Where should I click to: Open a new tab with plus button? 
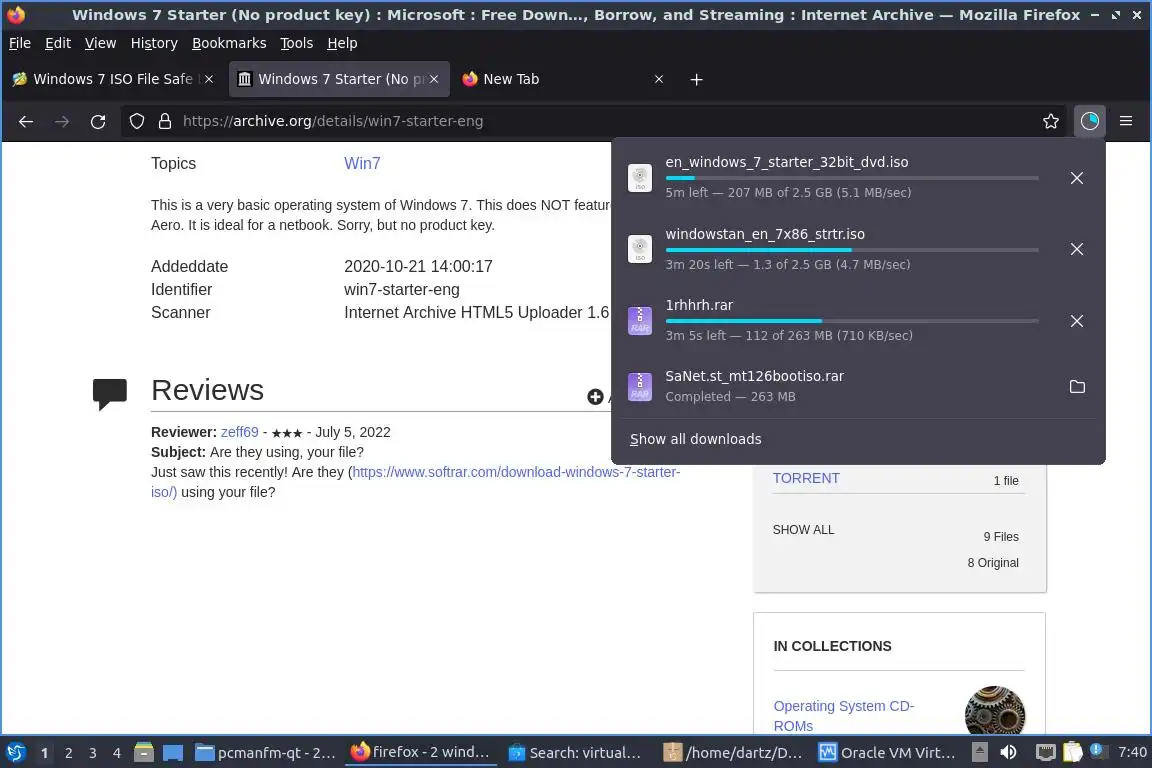pyautogui.click(x=696, y=79)
